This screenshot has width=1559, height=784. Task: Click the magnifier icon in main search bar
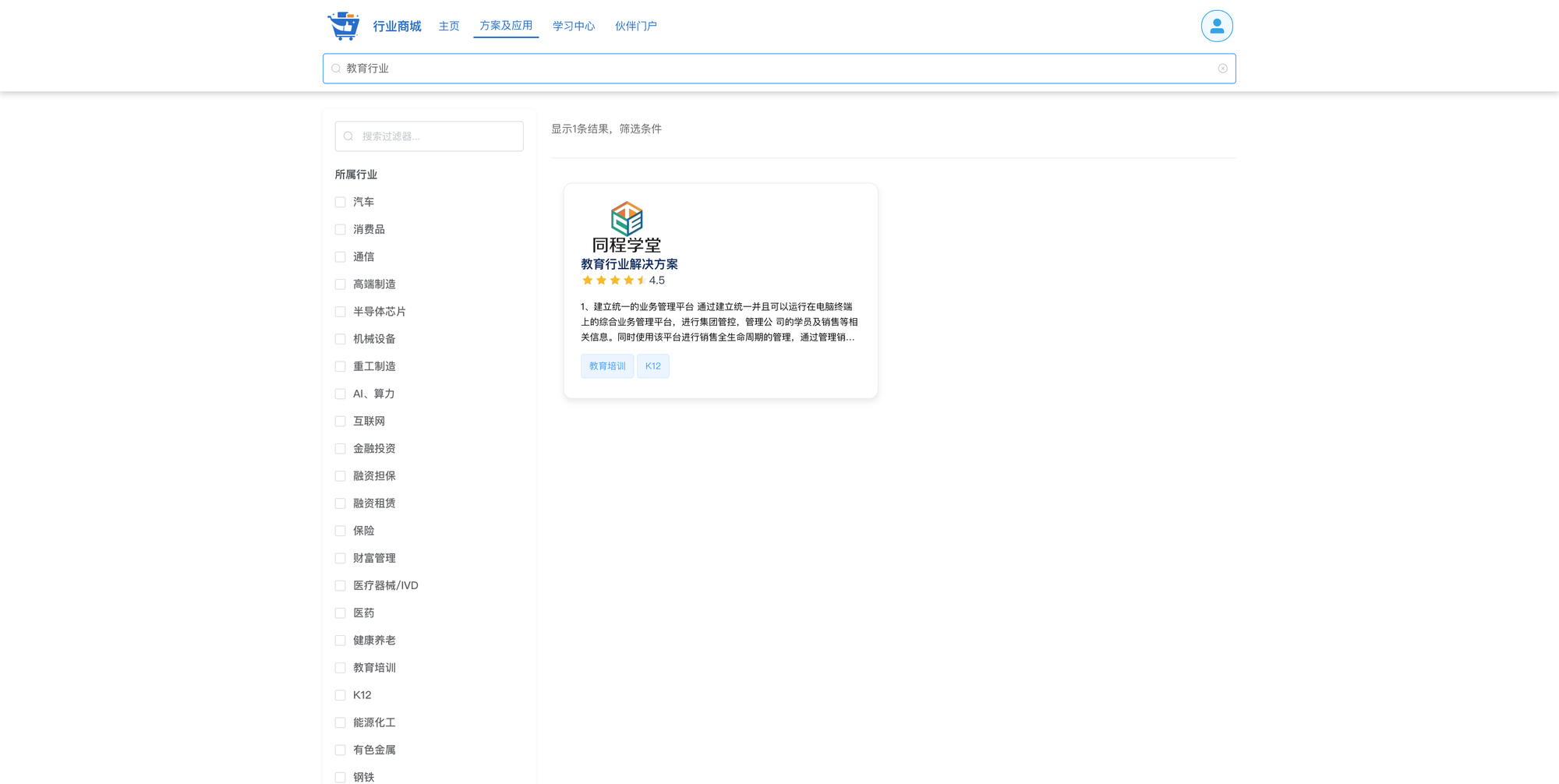(336, 69)
